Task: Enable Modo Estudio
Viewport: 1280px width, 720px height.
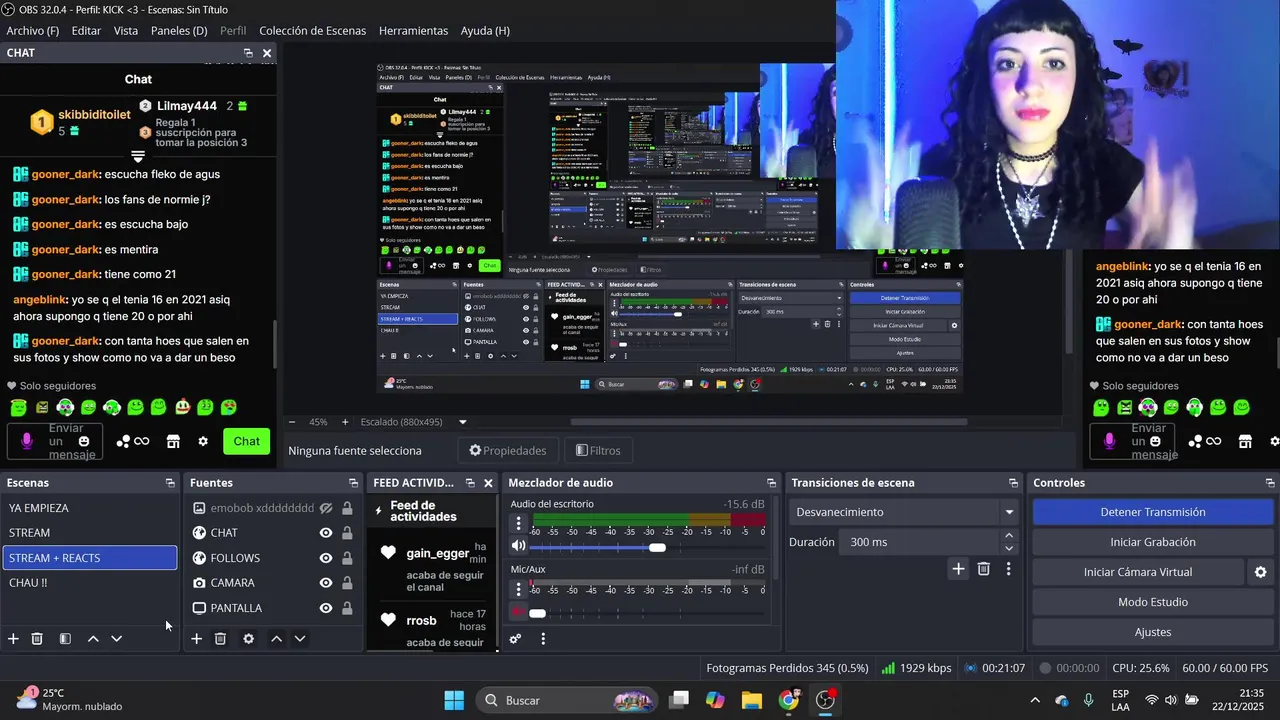Action: click(x=1153, y=602)
